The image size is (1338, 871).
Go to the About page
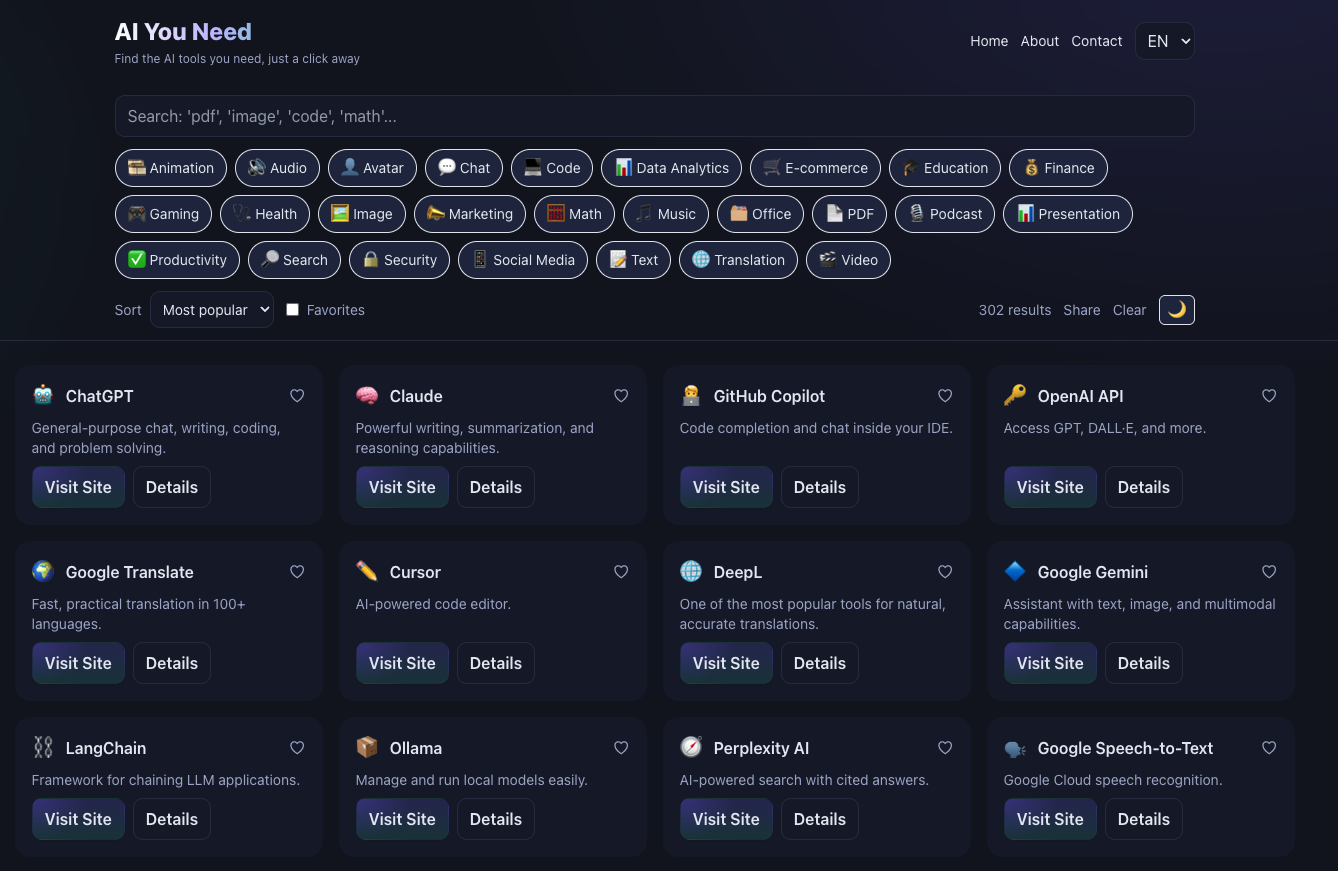(x=1040, y=41)
